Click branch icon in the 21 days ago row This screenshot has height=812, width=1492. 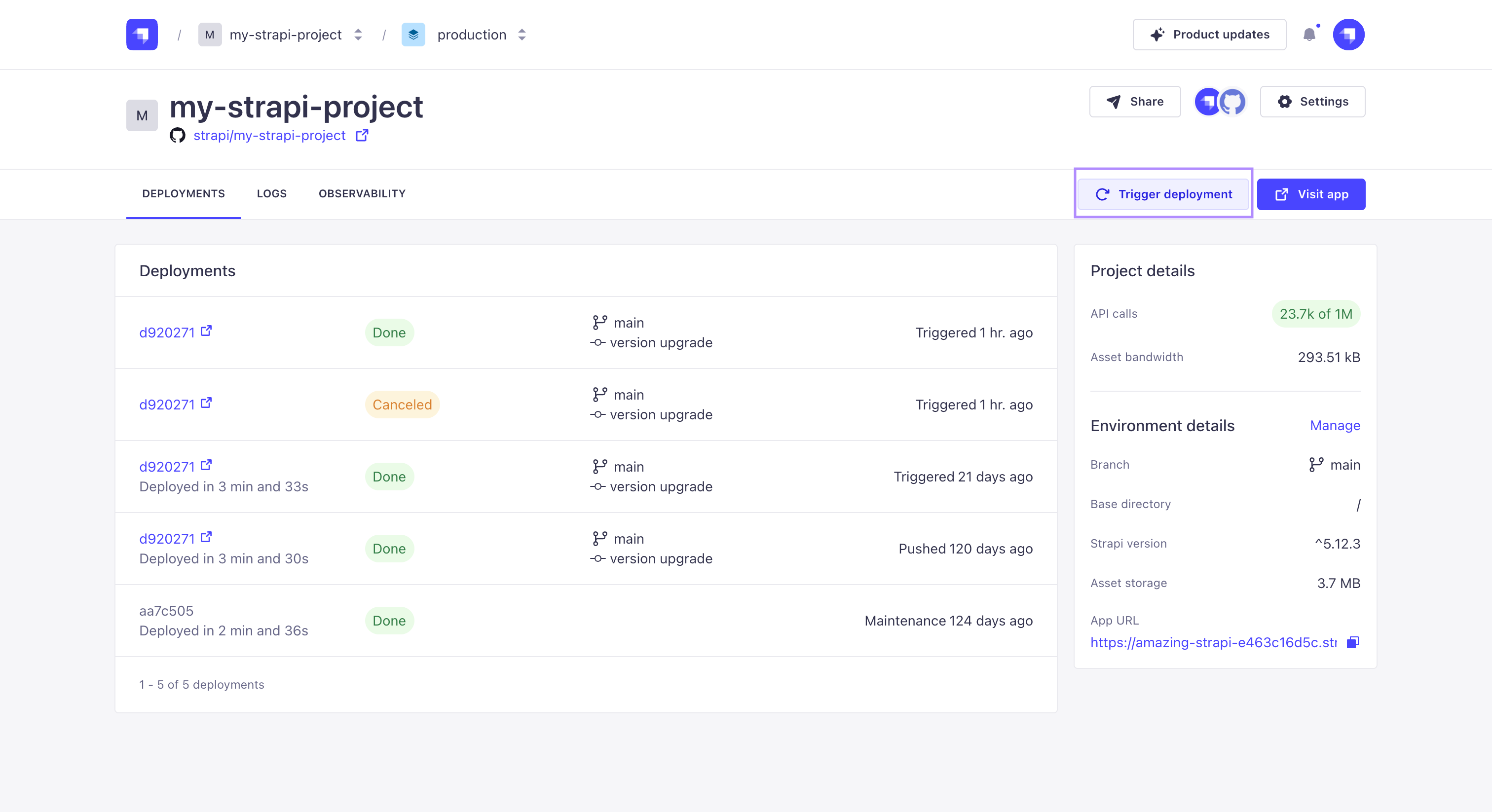click(x=599, y=466)
